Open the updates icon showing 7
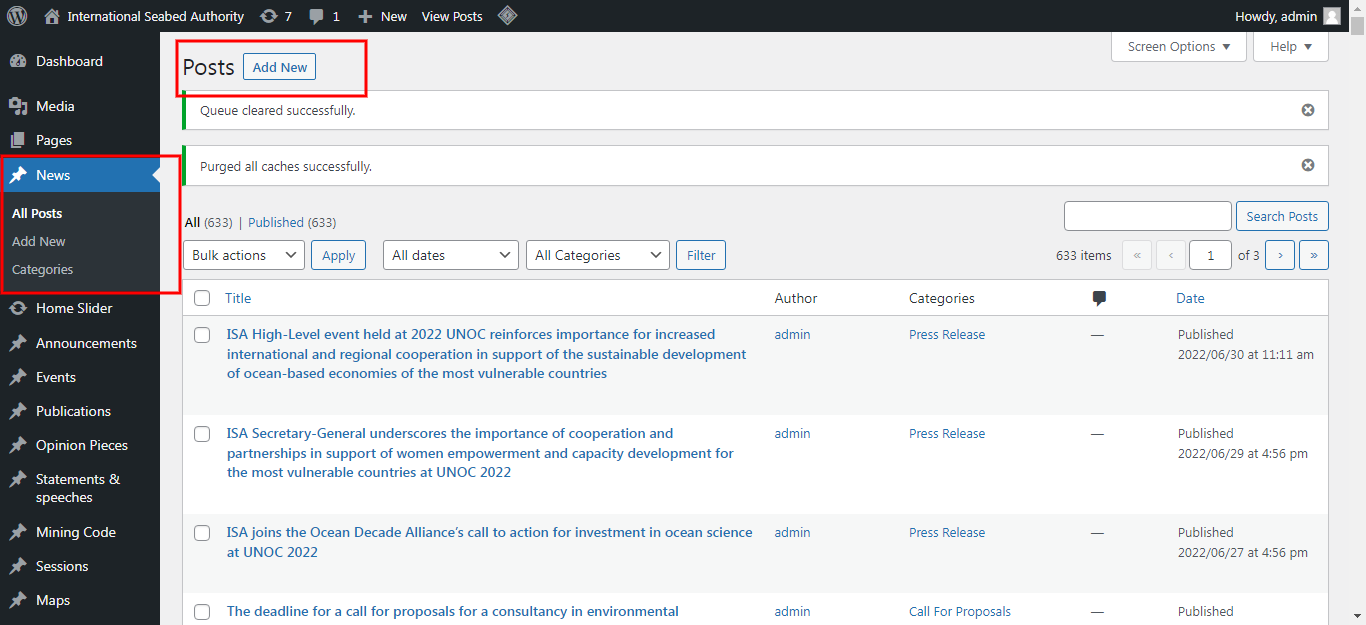This screenshot has height=625, width=1366. [x=268, y=16]
